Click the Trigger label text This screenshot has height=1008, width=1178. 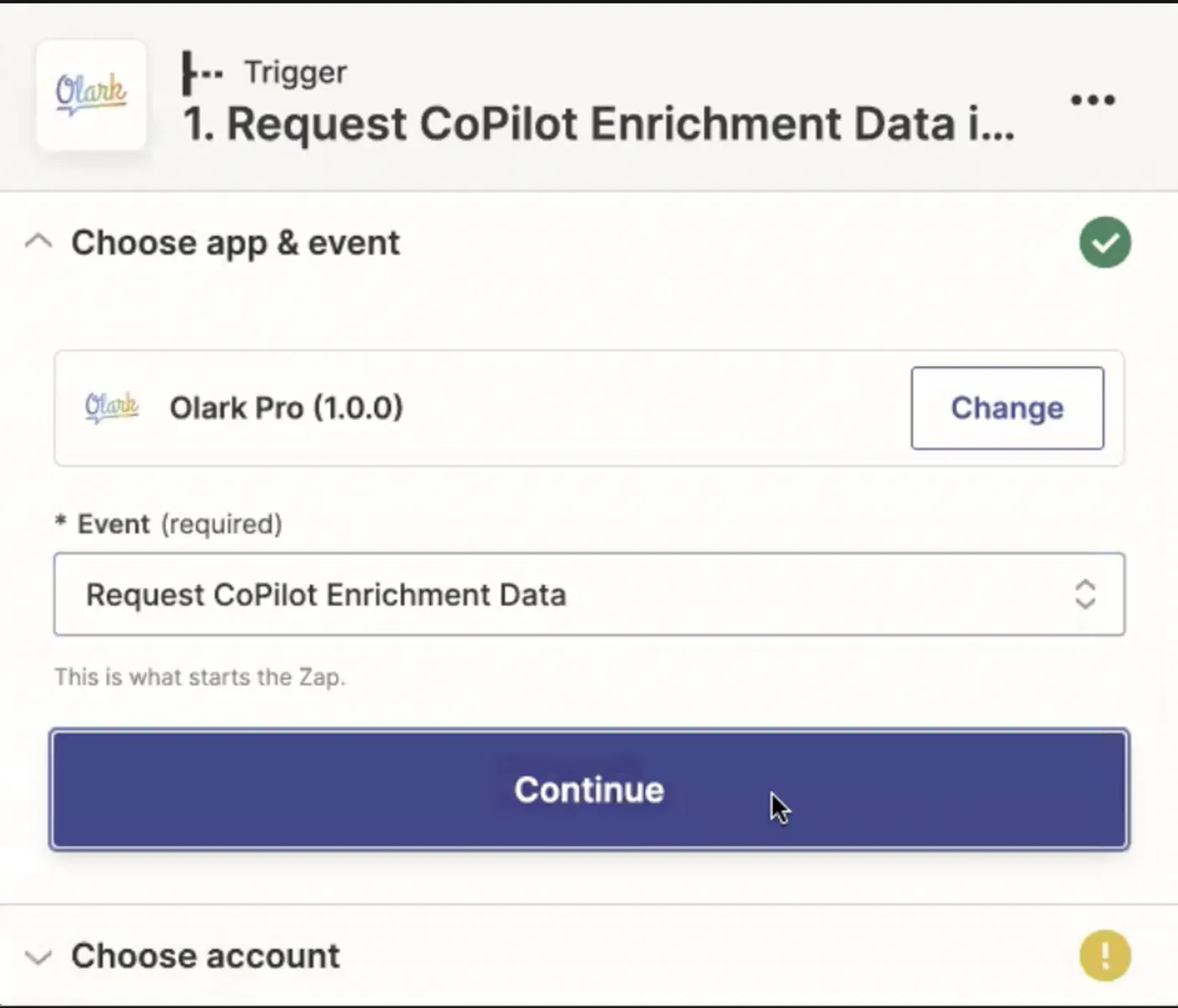pos(296,73)
